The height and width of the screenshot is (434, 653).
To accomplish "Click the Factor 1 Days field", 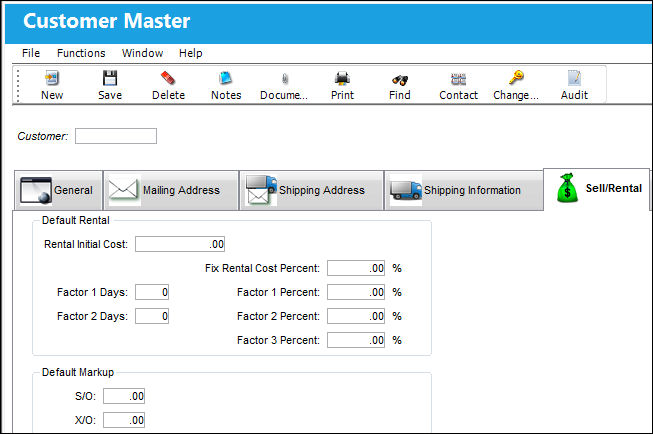I will click(x=152, y=292).
